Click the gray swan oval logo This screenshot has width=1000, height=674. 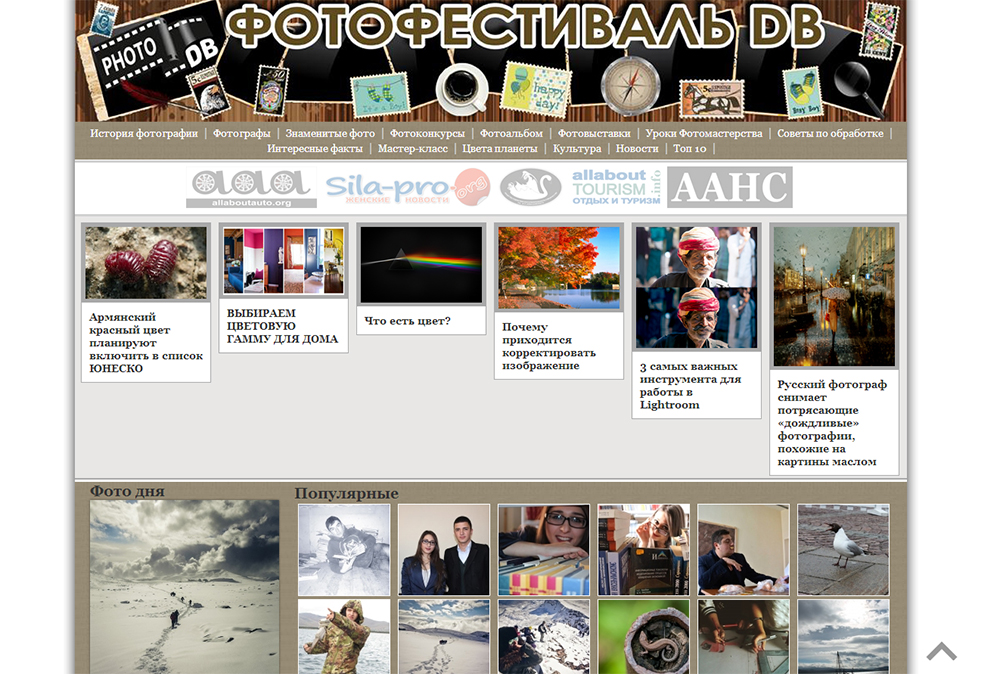pos(530,187)
